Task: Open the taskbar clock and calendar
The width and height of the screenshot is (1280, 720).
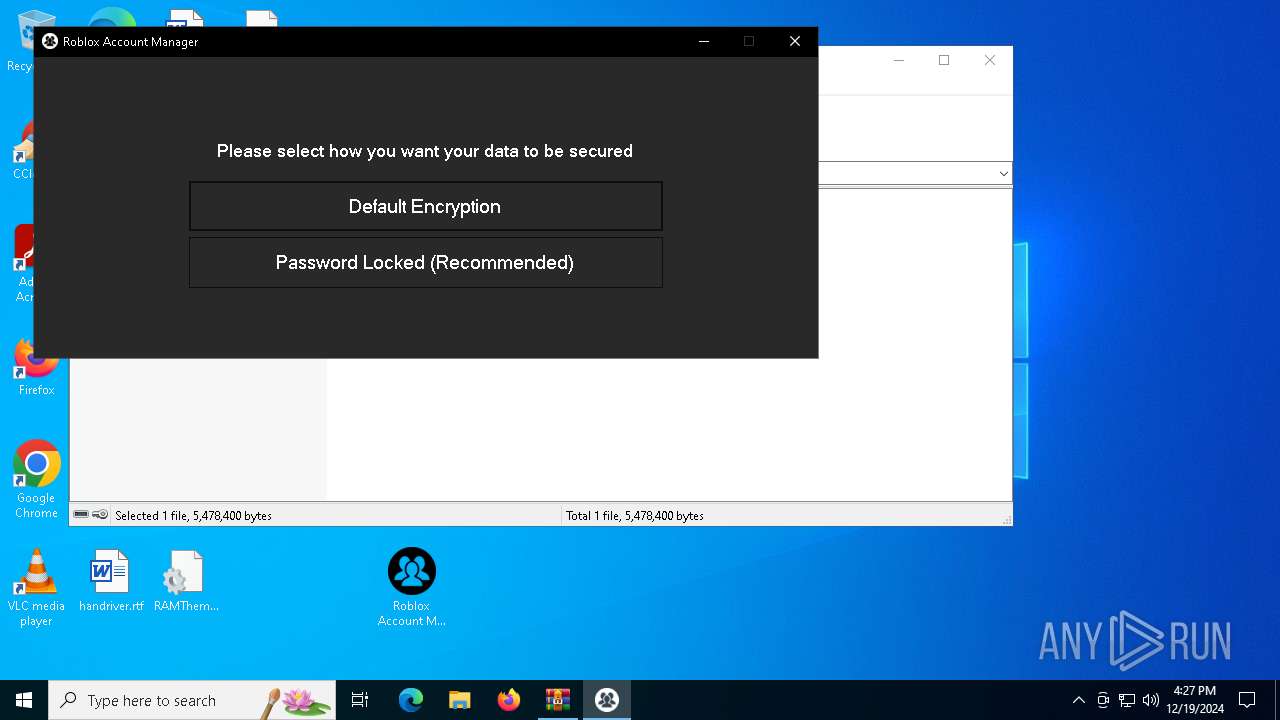Action: tap(1195, 700)
